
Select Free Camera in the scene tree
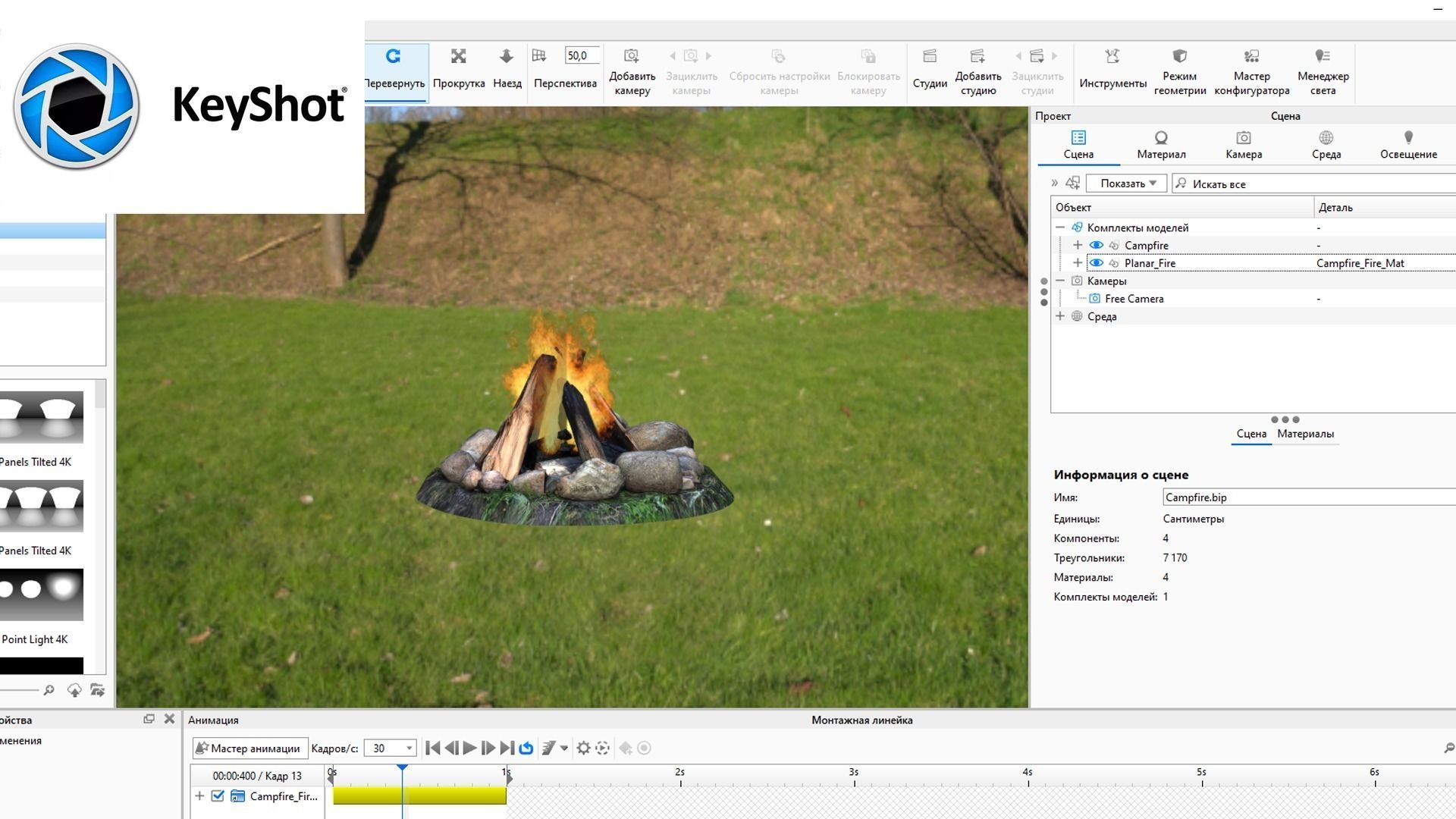1136,298
